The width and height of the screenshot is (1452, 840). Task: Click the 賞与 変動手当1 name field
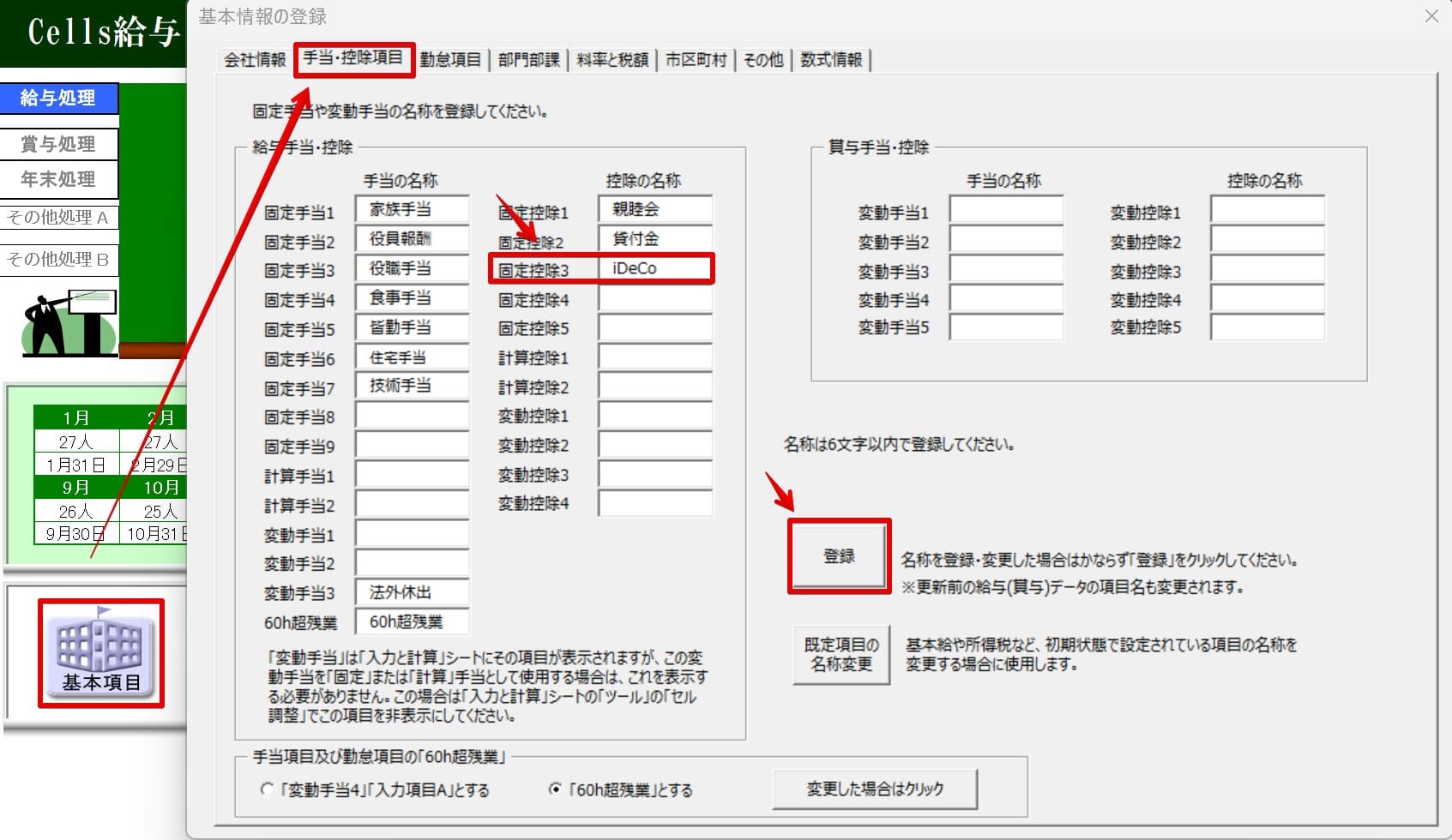[x=1006, y=211]
